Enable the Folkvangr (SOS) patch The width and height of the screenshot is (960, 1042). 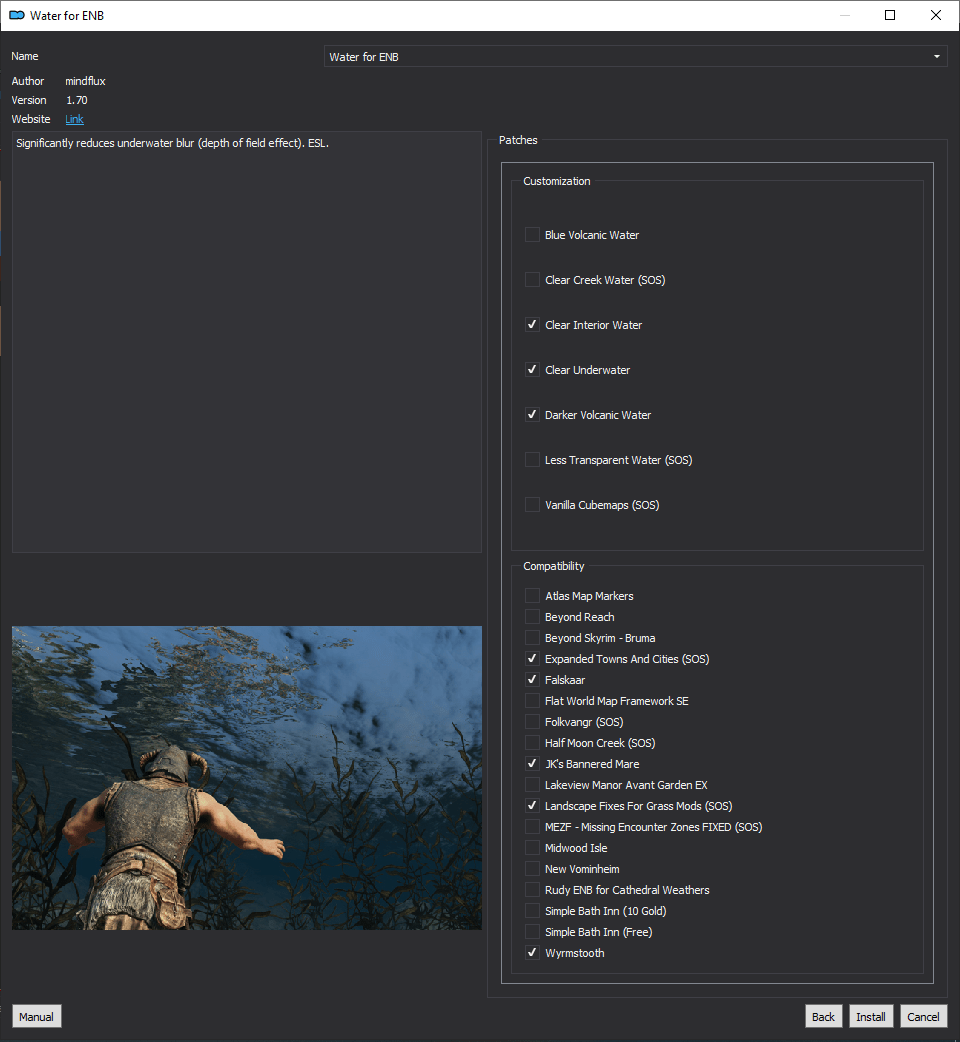(532, 722)
